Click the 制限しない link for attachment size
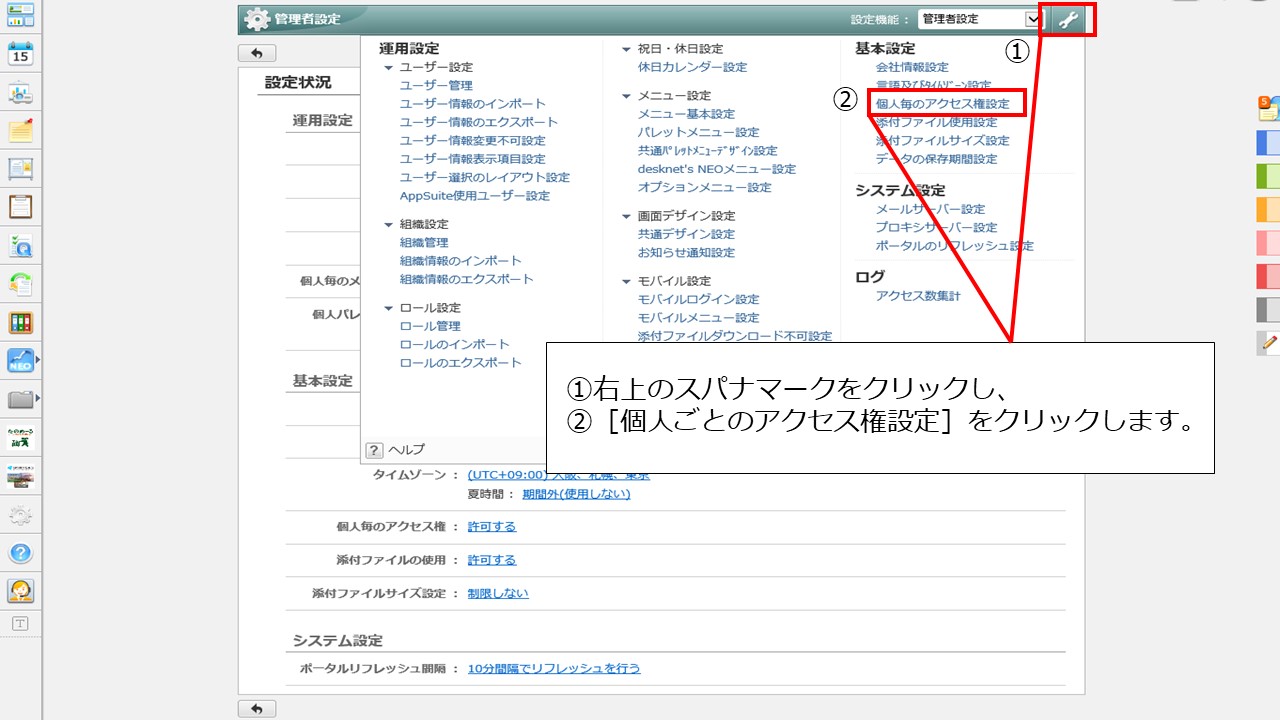This screenshot has height=720, width=1280. tap(498, 593)
